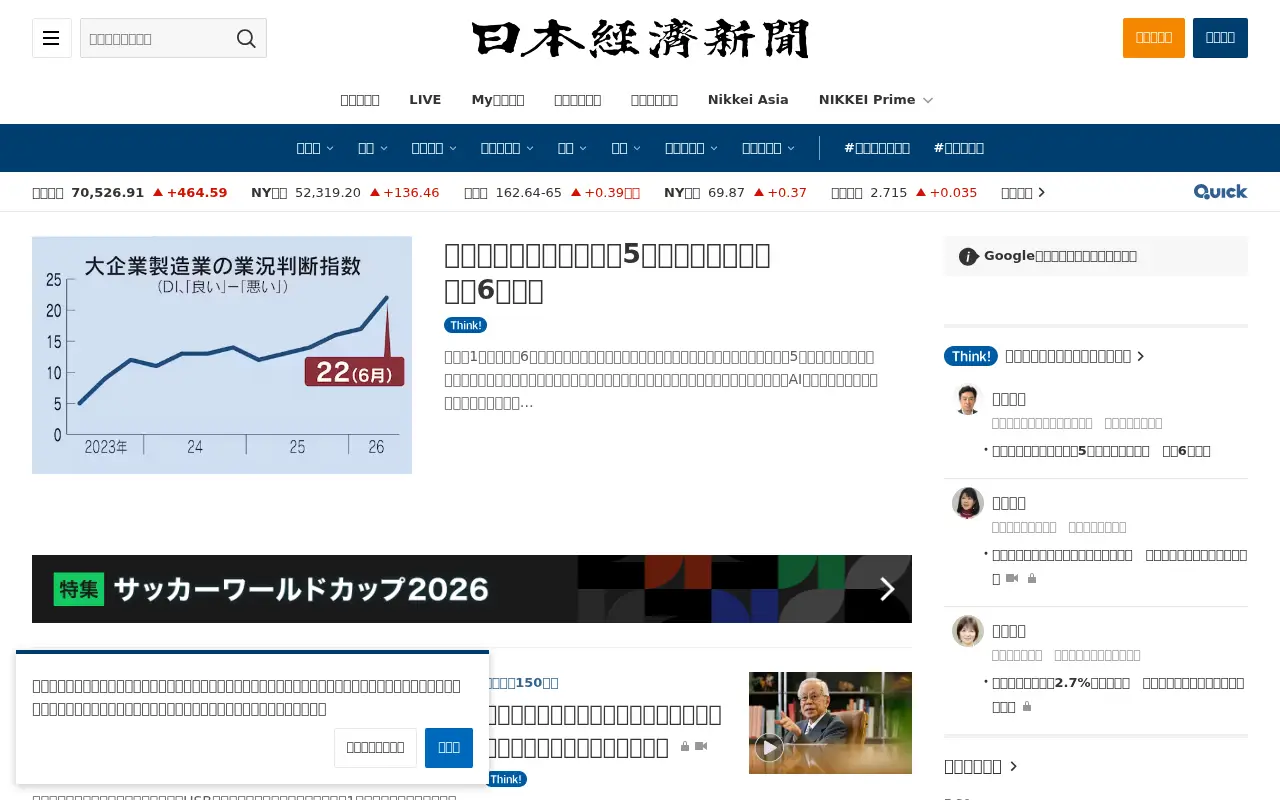
Task: Click the suited man's commentator avatar
Action: click(x=967, y=400)
